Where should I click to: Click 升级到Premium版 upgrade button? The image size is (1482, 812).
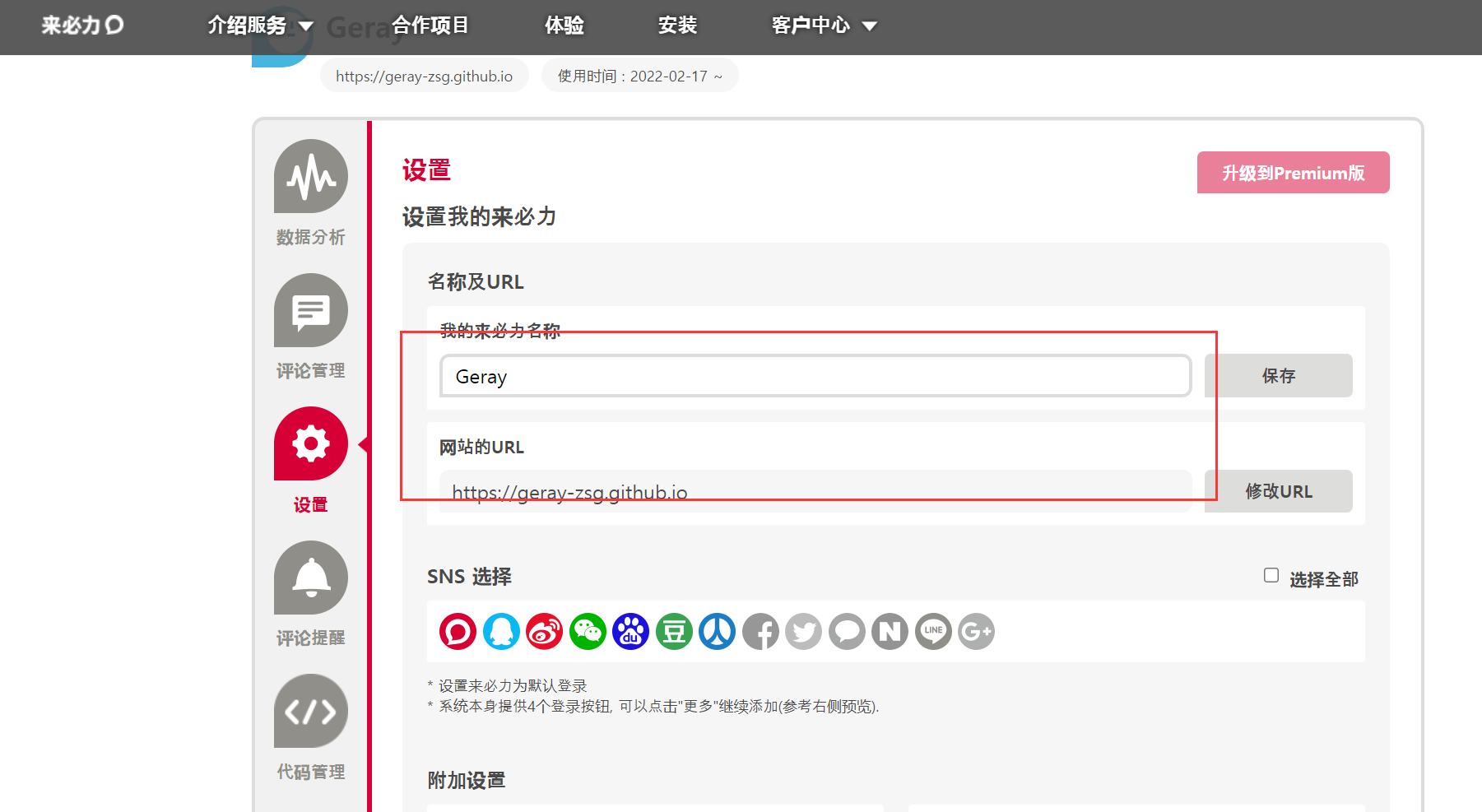click(x=1293, y=173)
